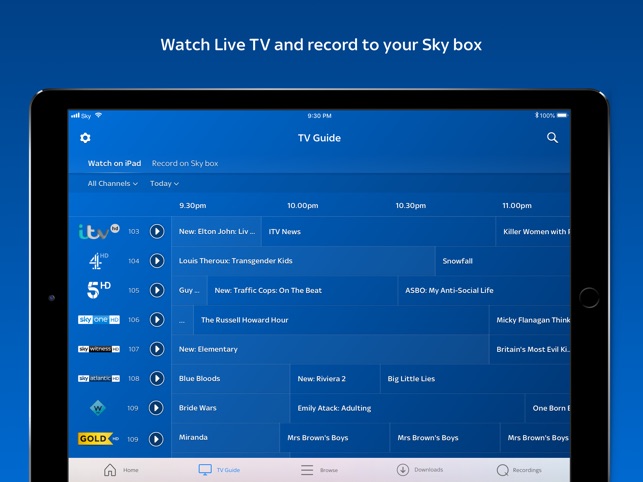Click the TV Guide page title

[x=319, y=138]
